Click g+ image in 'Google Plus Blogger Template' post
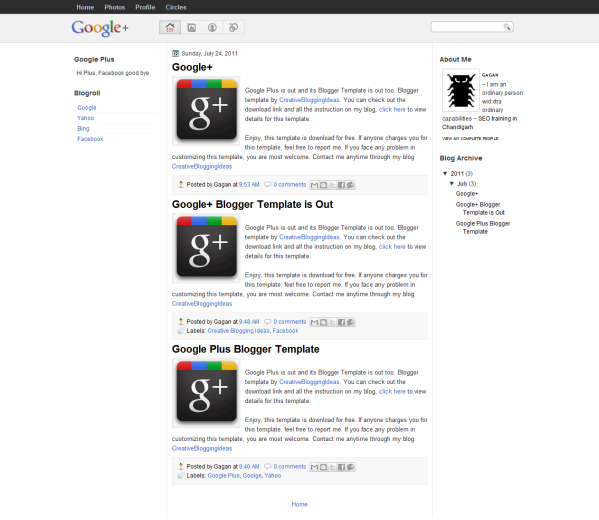The height and width of the screenshot is (520, 599). pyautogui.click(x=206, y=393)
